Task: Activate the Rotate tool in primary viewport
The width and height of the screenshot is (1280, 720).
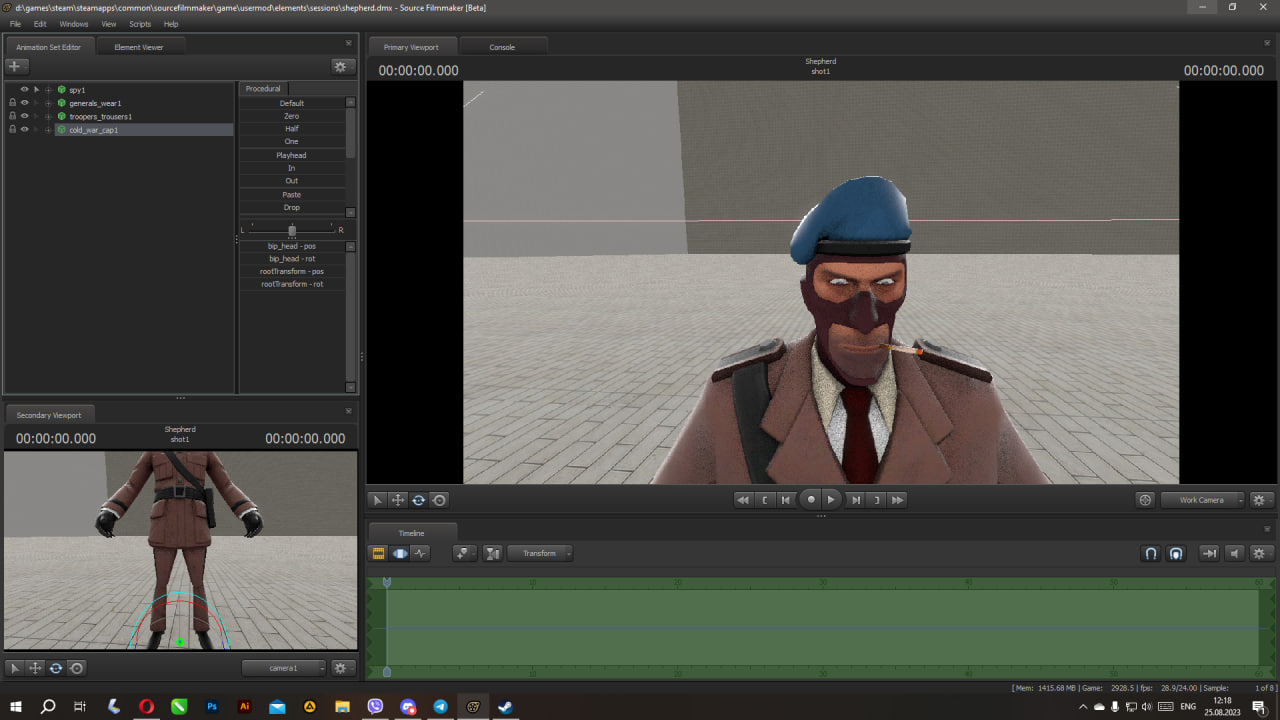Action: pyautogui.click(x=418, y=500)
